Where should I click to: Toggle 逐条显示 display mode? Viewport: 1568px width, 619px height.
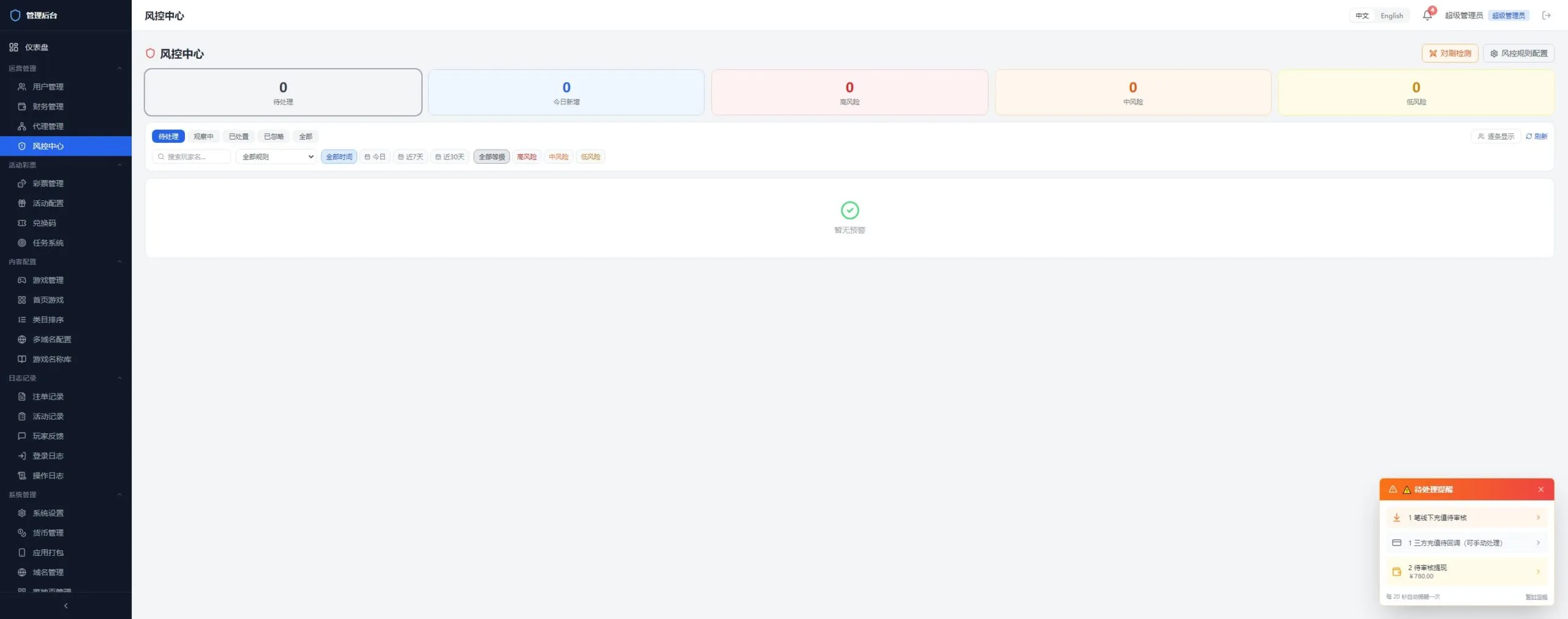coord(1496,136)
